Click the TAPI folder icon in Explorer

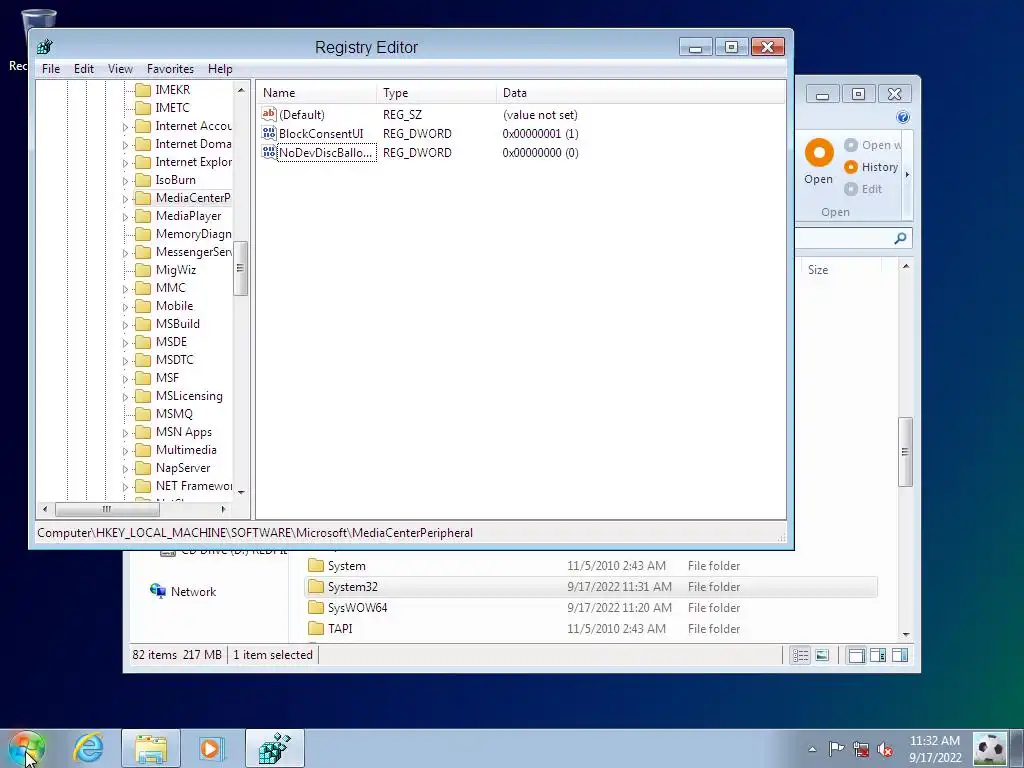316,628
